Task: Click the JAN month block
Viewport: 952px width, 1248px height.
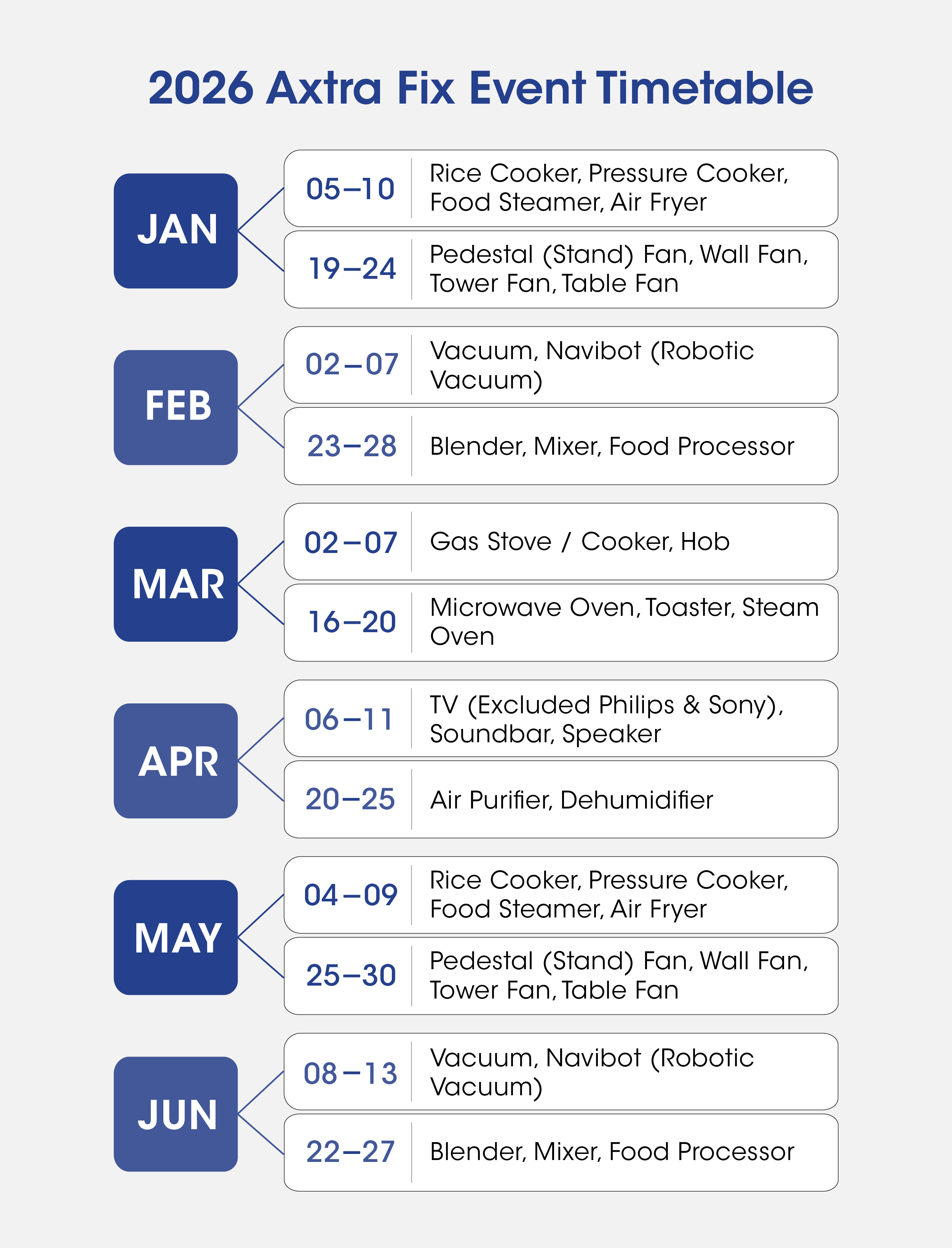Action: click(176, 231)
